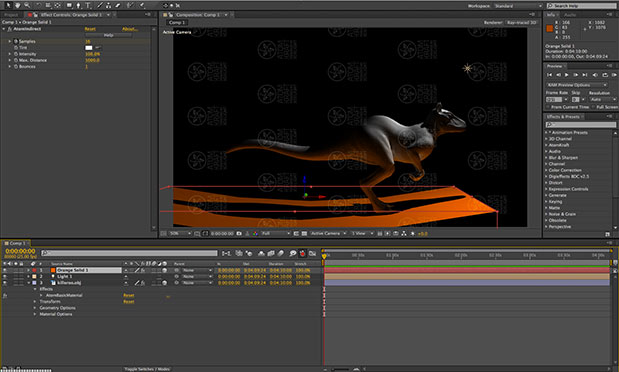Select the Info panel tab
The image size is (619, 372).
tap(551, 15)
